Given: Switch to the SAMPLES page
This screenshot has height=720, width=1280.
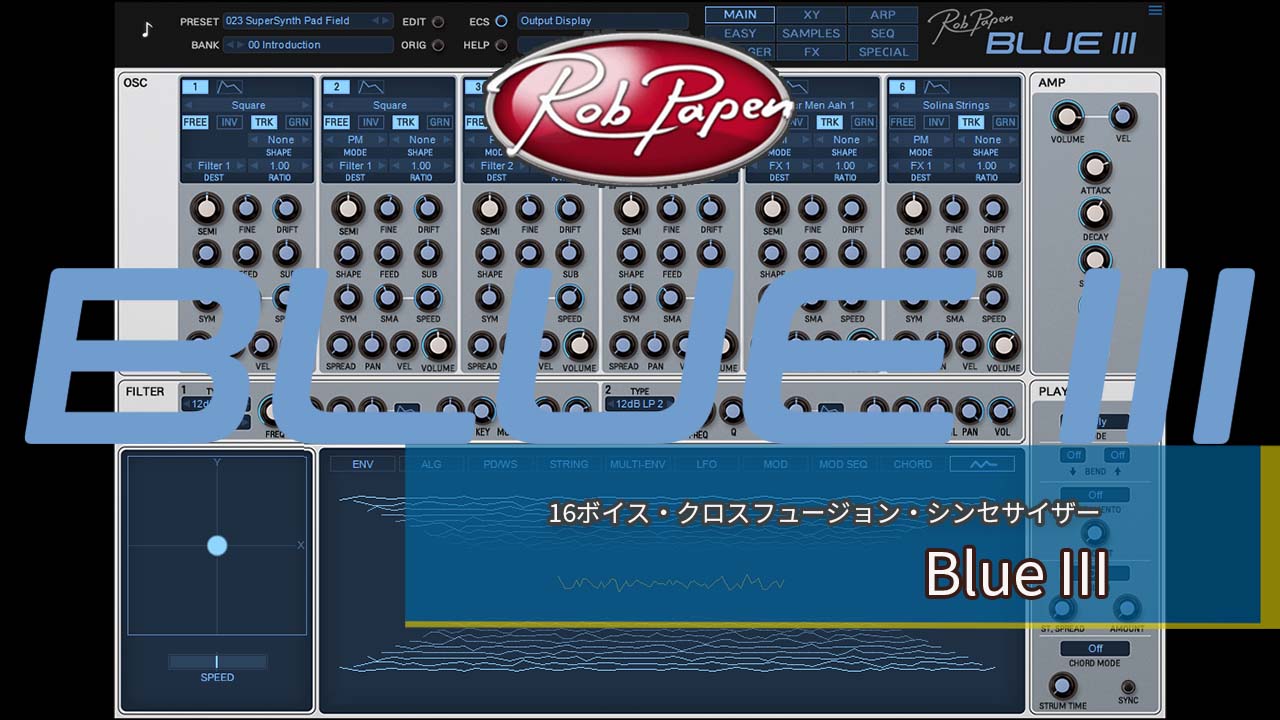Looking at the screenshot, I should (x=811, y=33).
